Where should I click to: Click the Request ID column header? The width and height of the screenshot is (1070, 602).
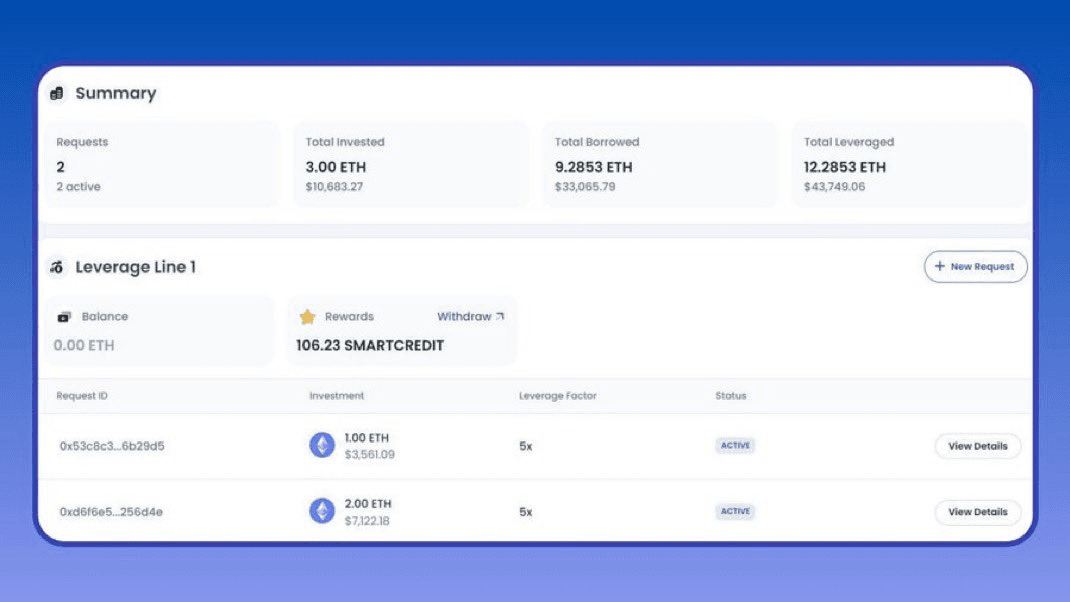[82, 396]
